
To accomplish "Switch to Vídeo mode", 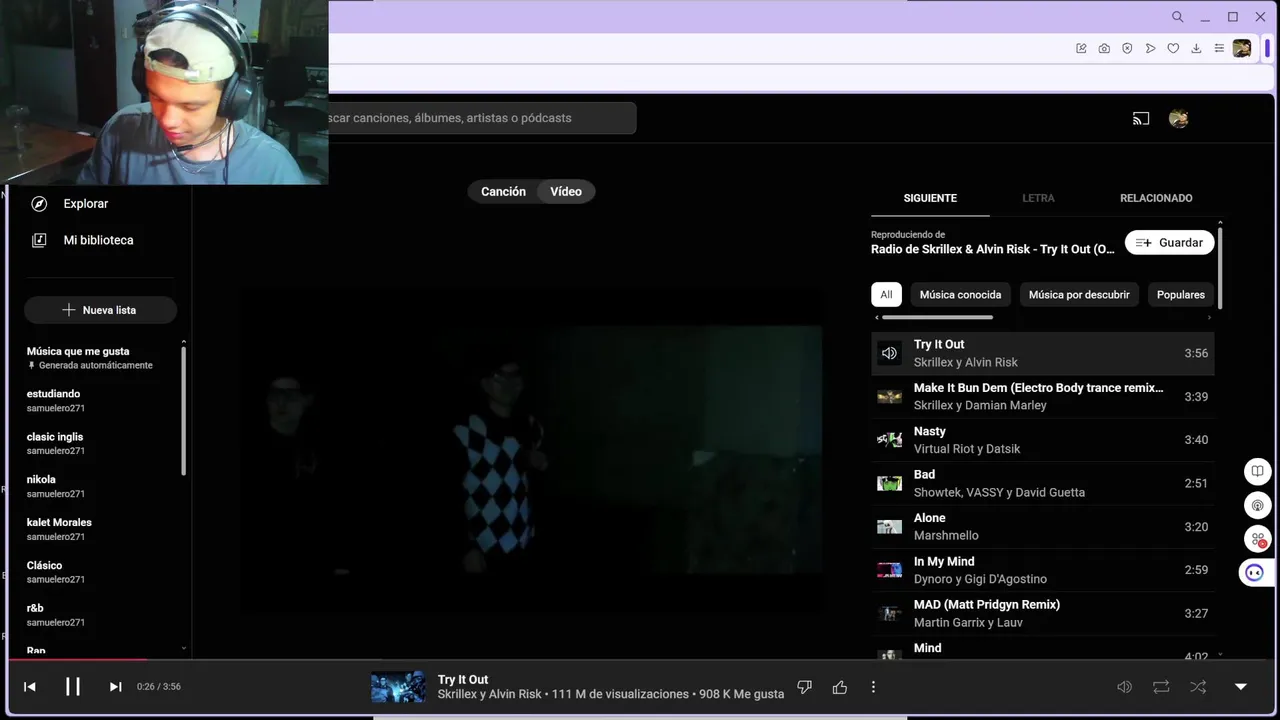I will point(566,192).
